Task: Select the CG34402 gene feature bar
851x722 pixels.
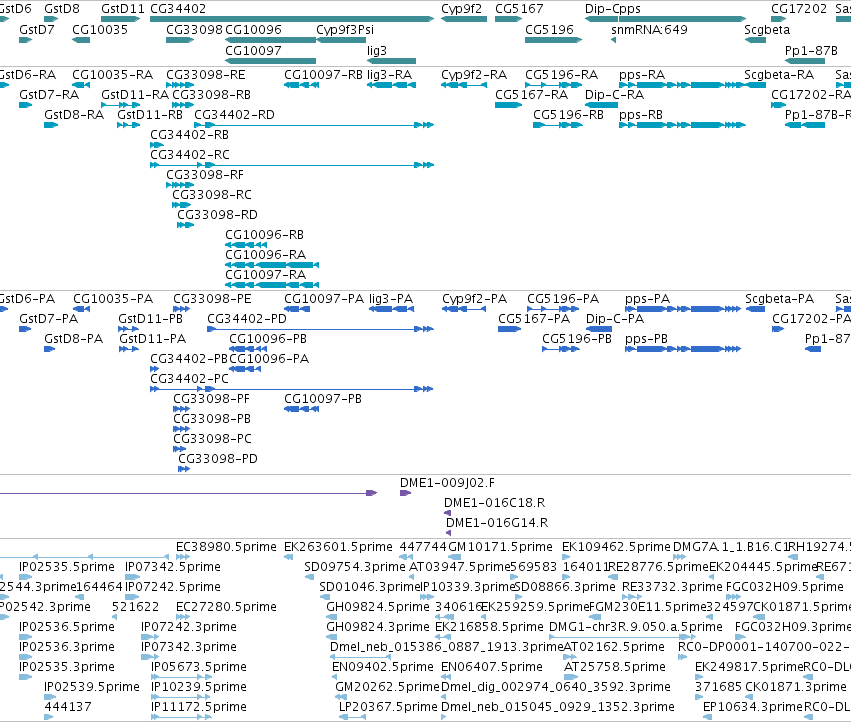Action: pyautogui.click(x=292, y=19)
